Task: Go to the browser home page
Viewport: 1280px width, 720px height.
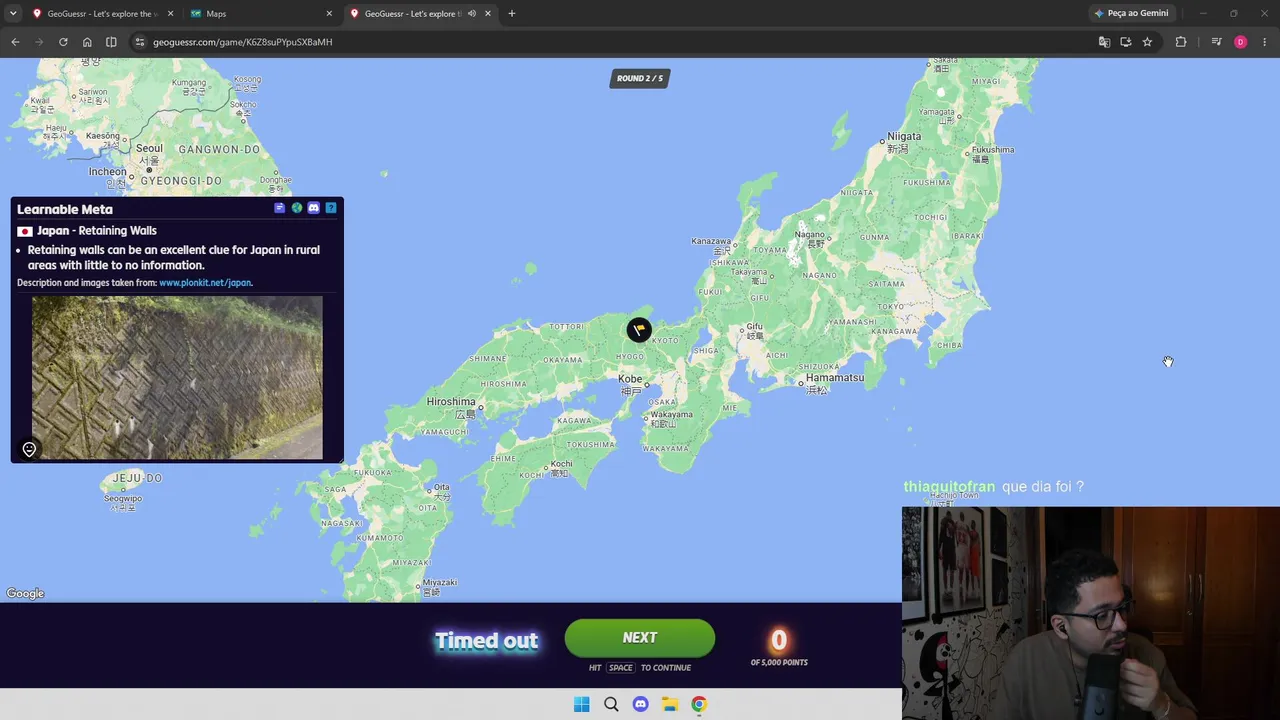Action: [x=87, y=42]
